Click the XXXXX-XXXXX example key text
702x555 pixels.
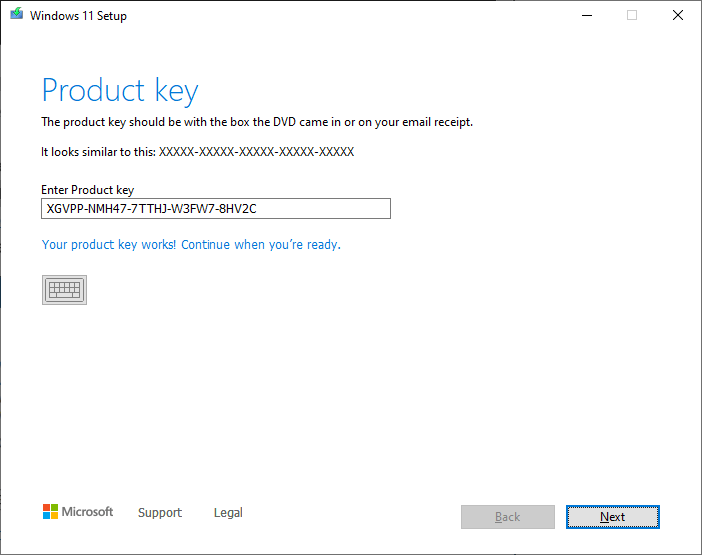(257, 152)
